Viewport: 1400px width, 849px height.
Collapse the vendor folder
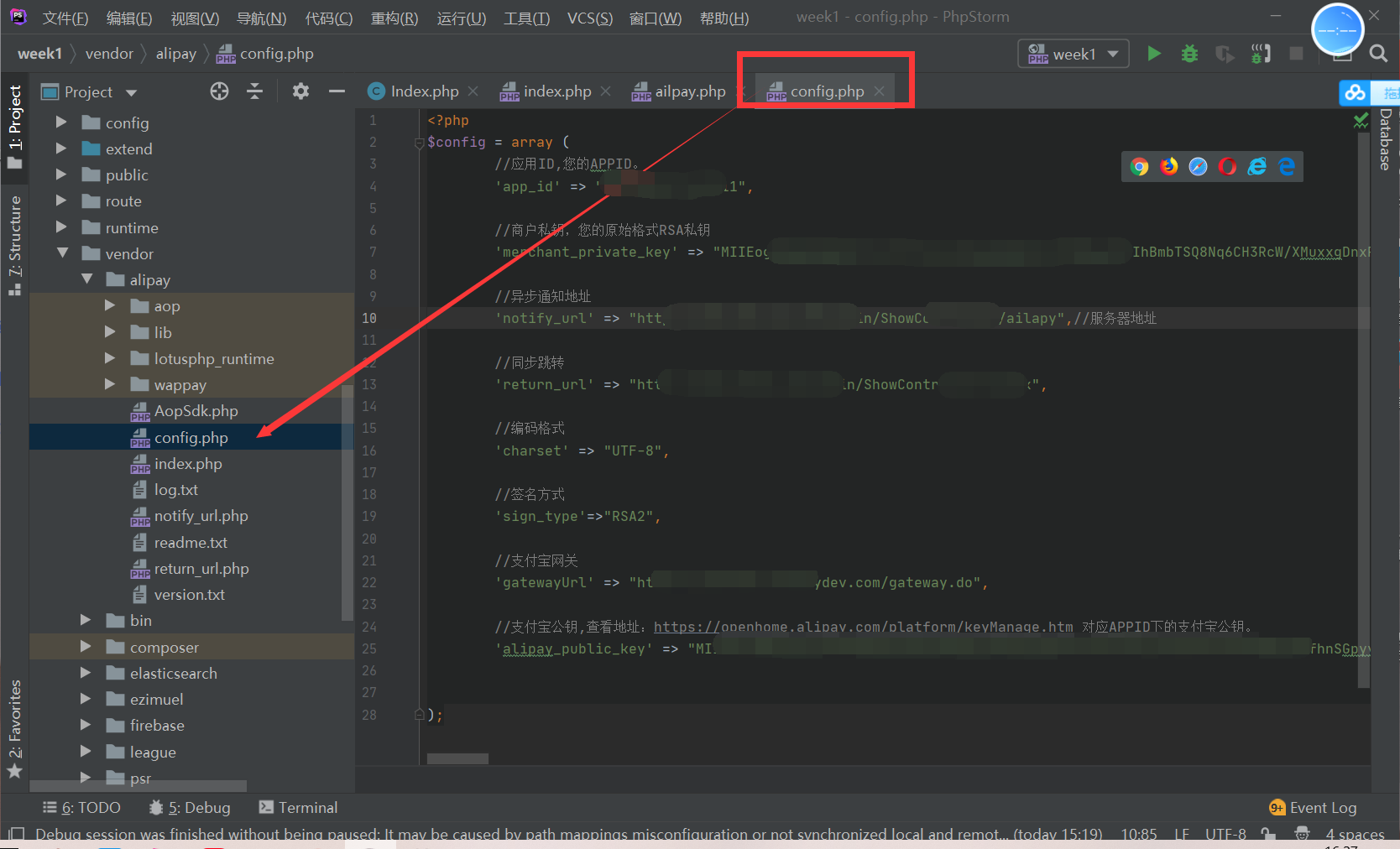coord(61,253)
